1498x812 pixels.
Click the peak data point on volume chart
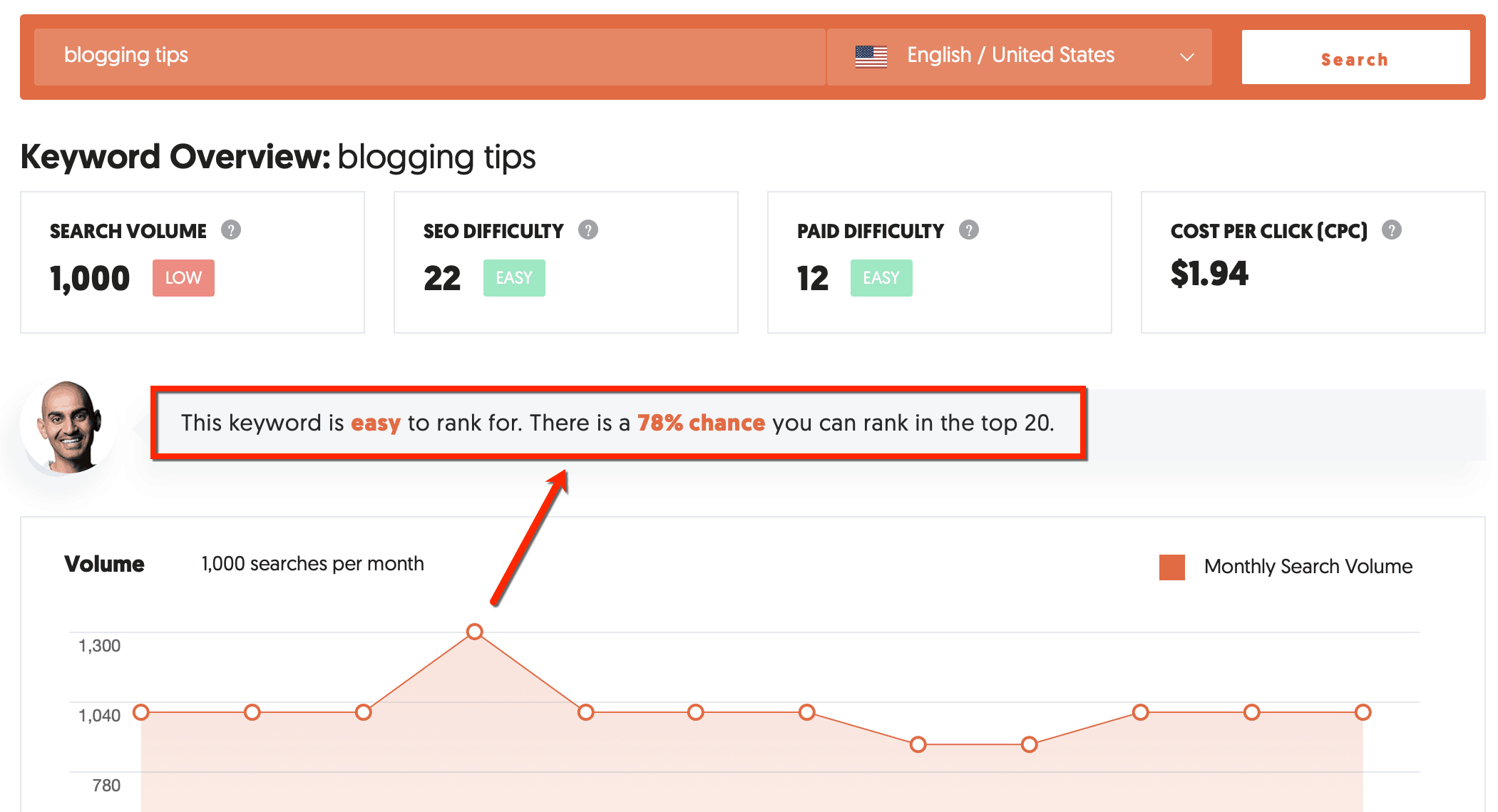click(x=474, y=632)
